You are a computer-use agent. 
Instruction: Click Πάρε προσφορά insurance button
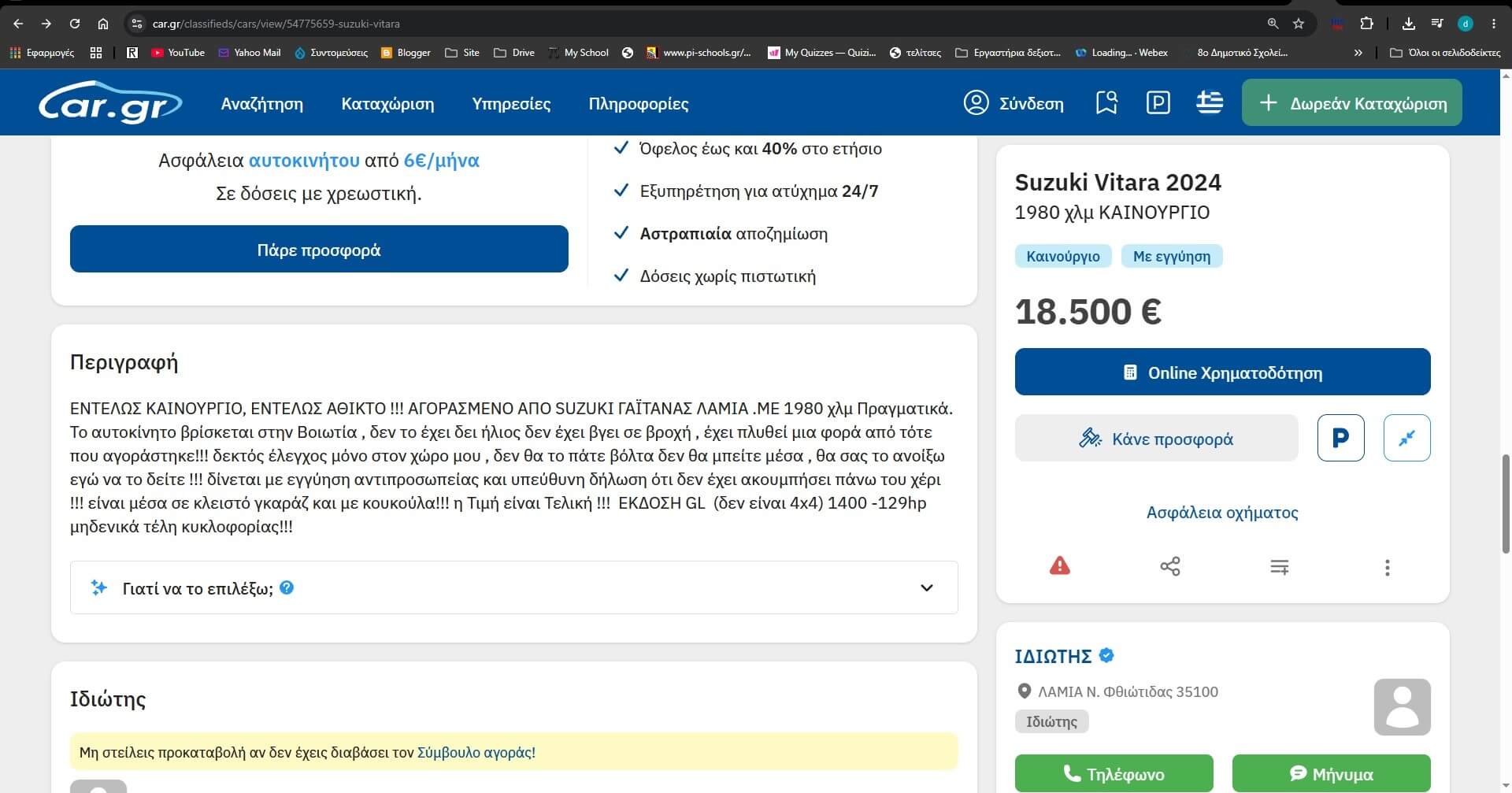click(x=319, y=249)
